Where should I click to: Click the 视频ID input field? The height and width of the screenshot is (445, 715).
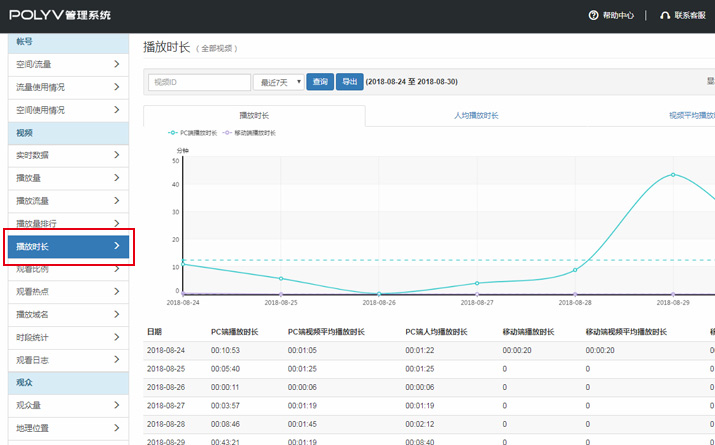click(x=198, y=82)
